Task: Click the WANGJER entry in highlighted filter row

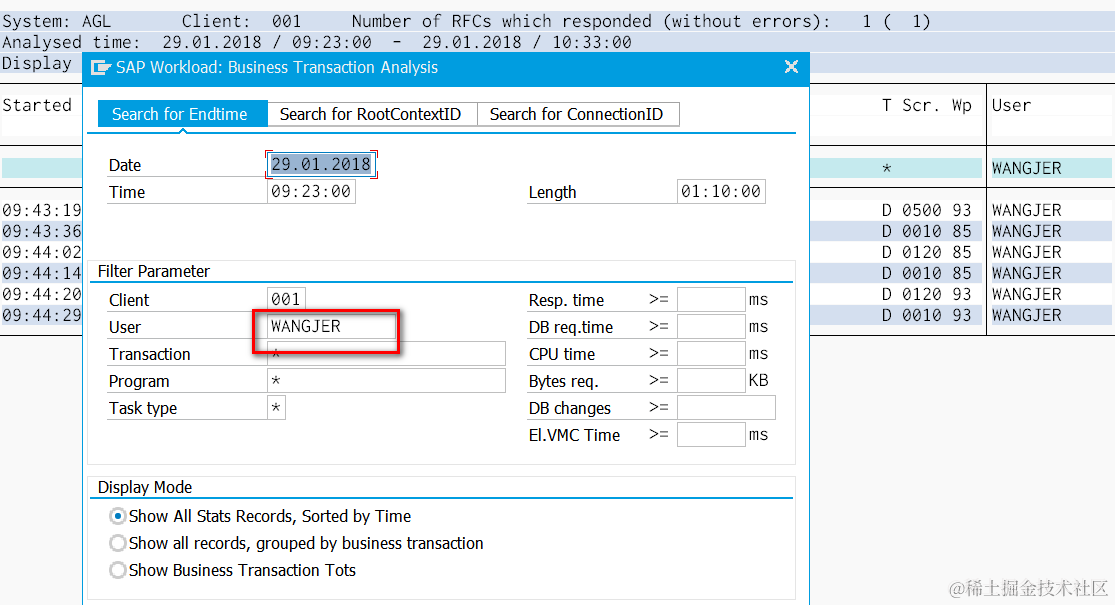Action: [1027, 168]
